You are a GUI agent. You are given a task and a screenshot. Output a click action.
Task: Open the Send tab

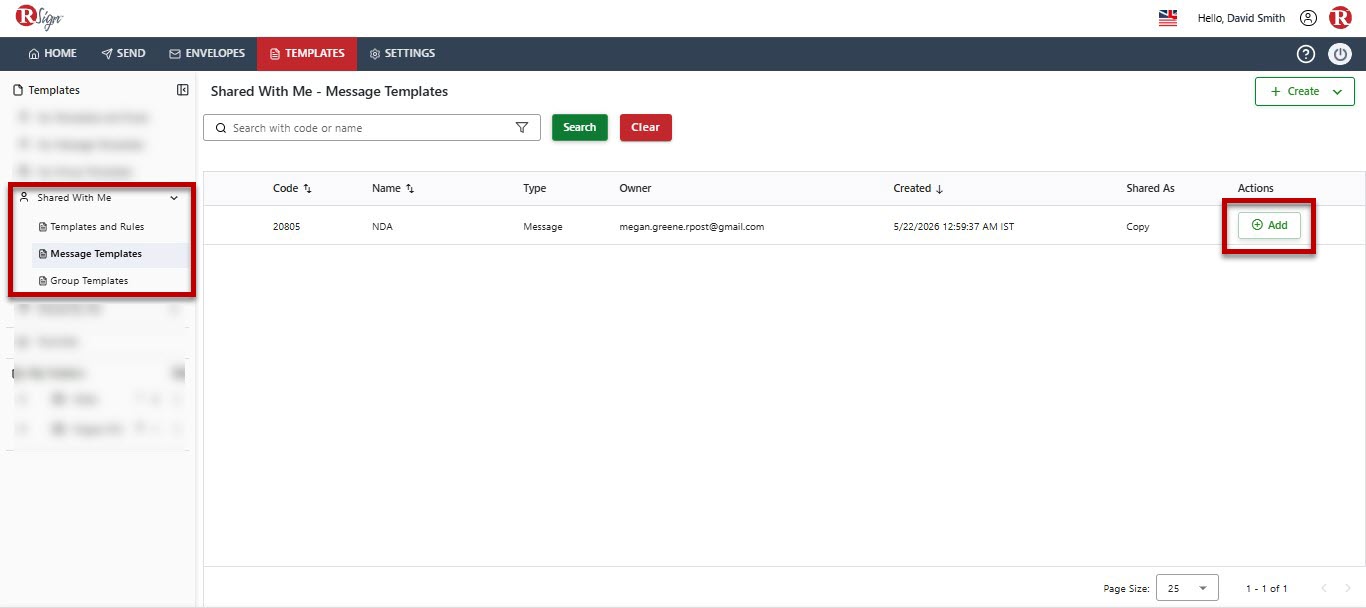point(123,54)
